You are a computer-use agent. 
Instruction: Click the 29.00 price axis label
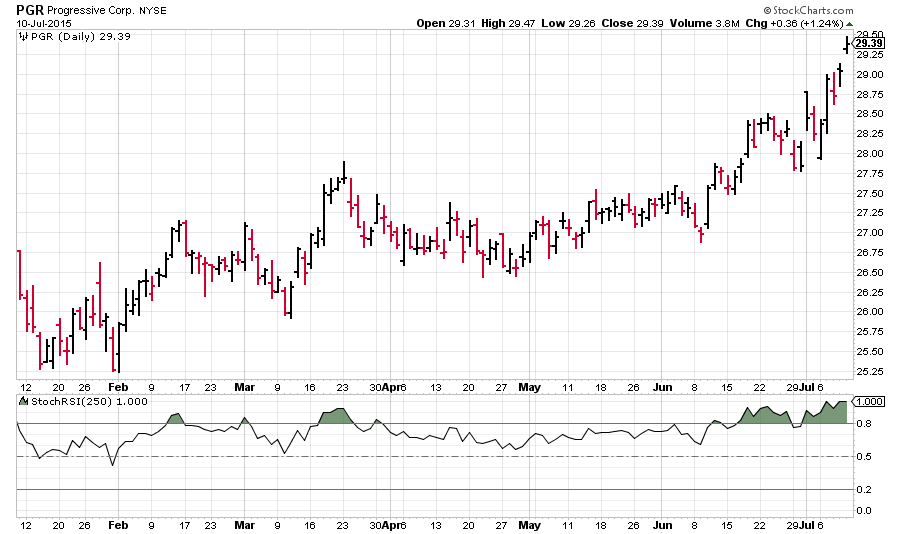click(x=870, y=75)
